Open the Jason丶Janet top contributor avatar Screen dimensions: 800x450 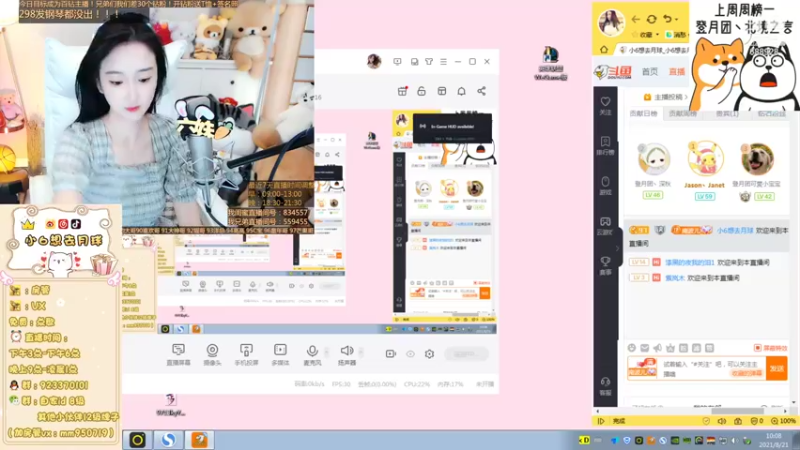tap(704, 158)
